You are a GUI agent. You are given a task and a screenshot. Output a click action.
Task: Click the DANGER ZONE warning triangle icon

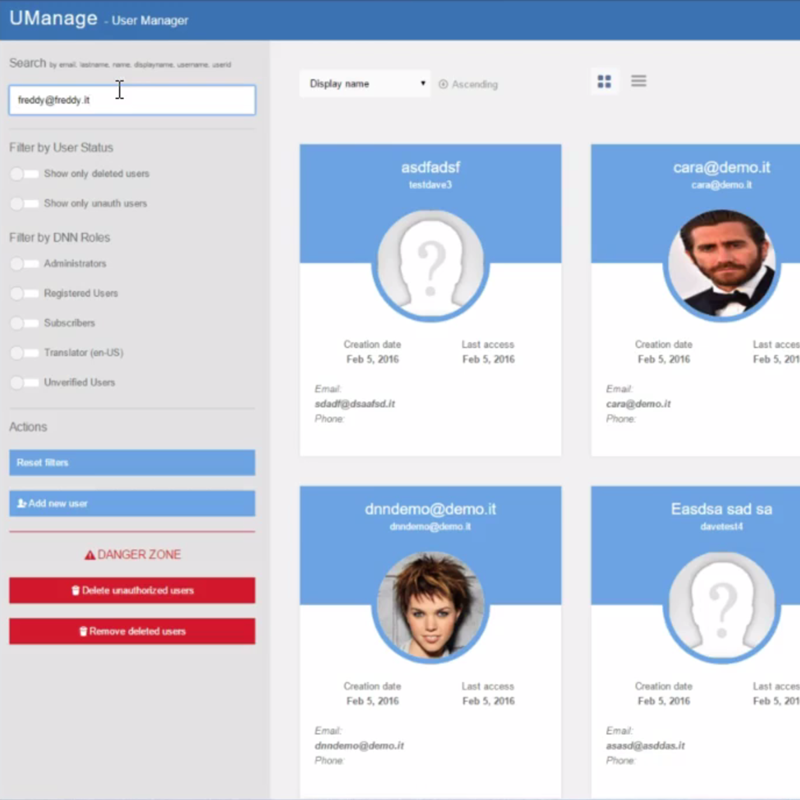90,555
